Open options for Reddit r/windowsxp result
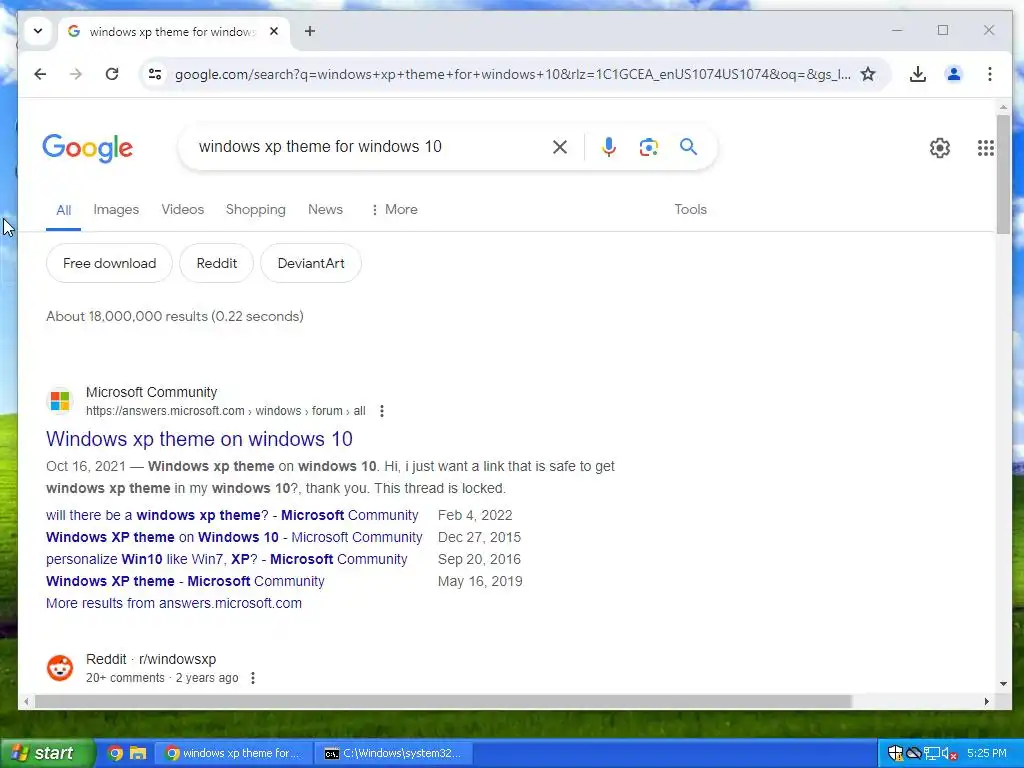 [253, 678]
